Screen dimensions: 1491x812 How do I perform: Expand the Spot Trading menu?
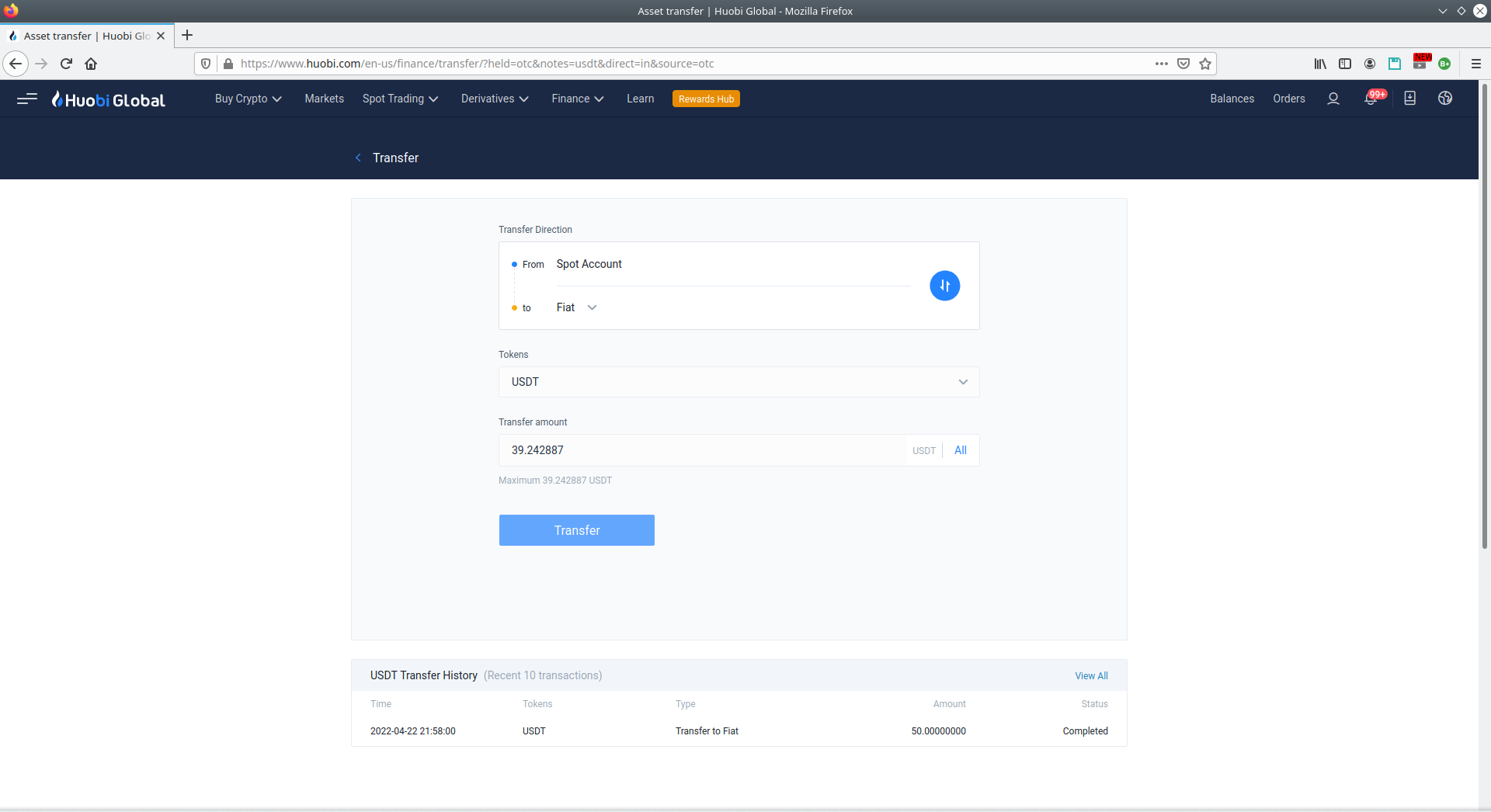pos(401,99)
